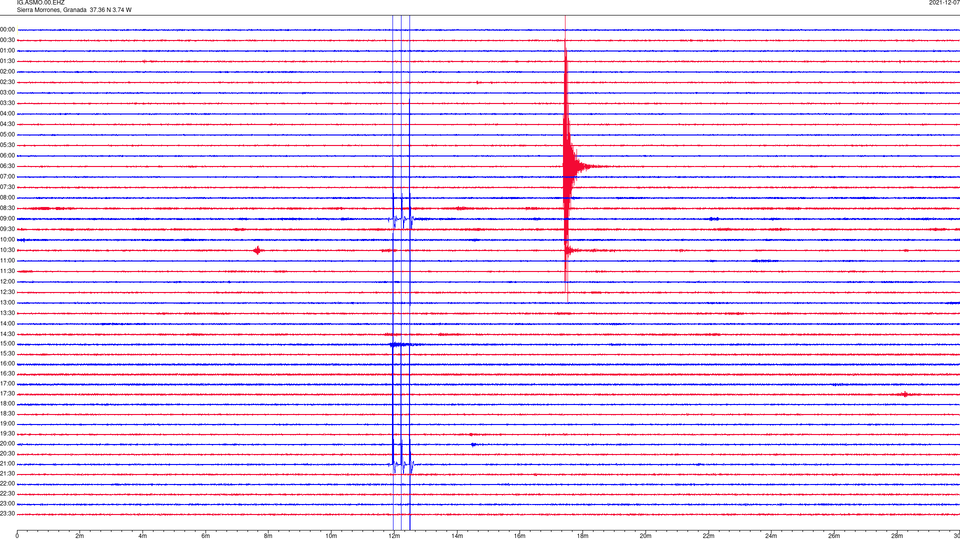Click the "01:30" trace time label
Viewport: 960px width, 540px height.
[7, 61]
